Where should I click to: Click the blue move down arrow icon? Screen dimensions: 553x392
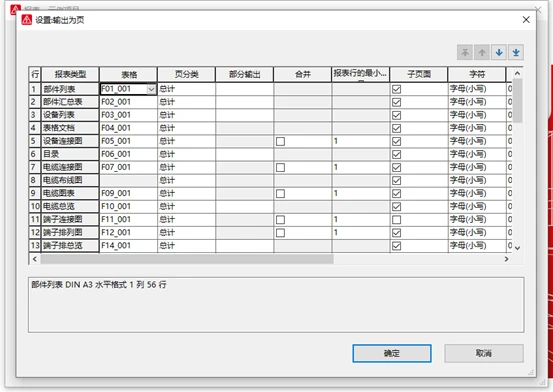coord(499,53)
